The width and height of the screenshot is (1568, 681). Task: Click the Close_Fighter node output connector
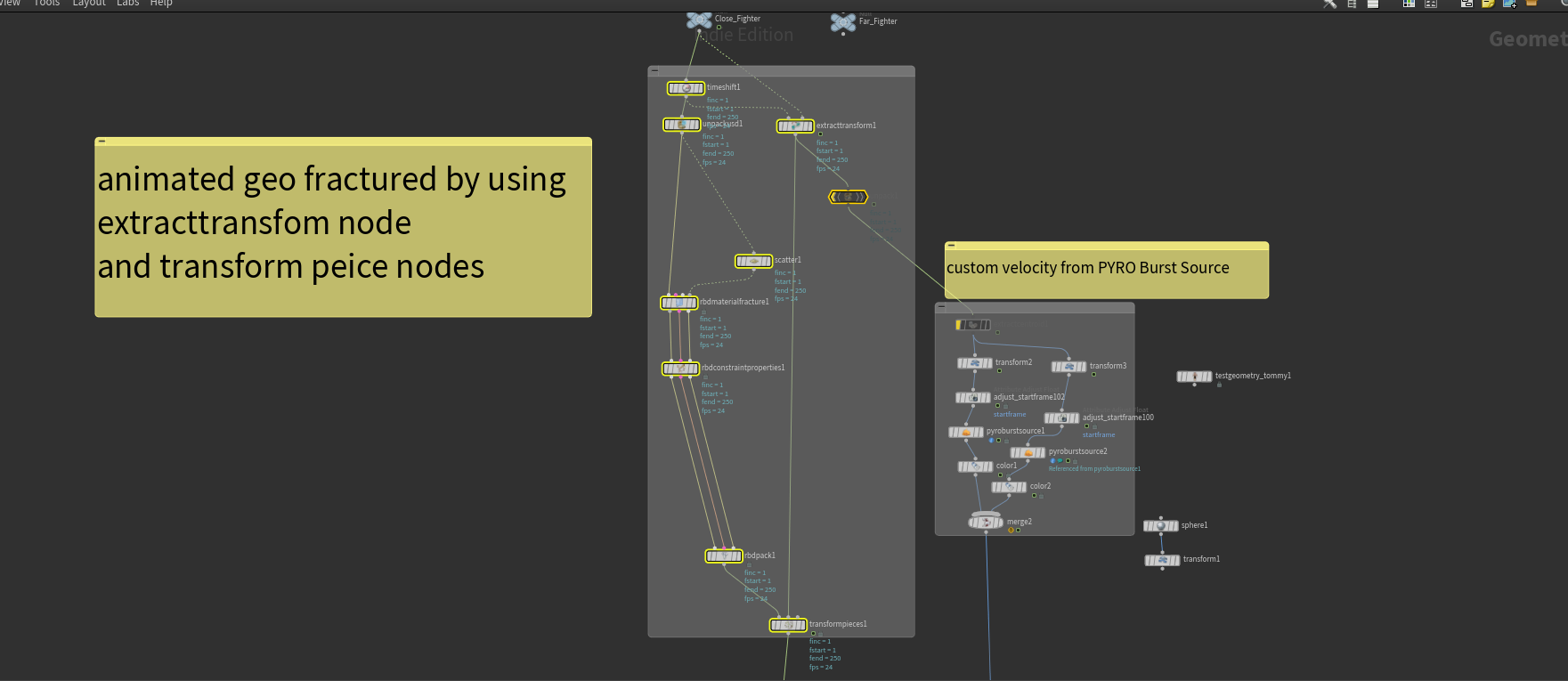pos(699,31)
